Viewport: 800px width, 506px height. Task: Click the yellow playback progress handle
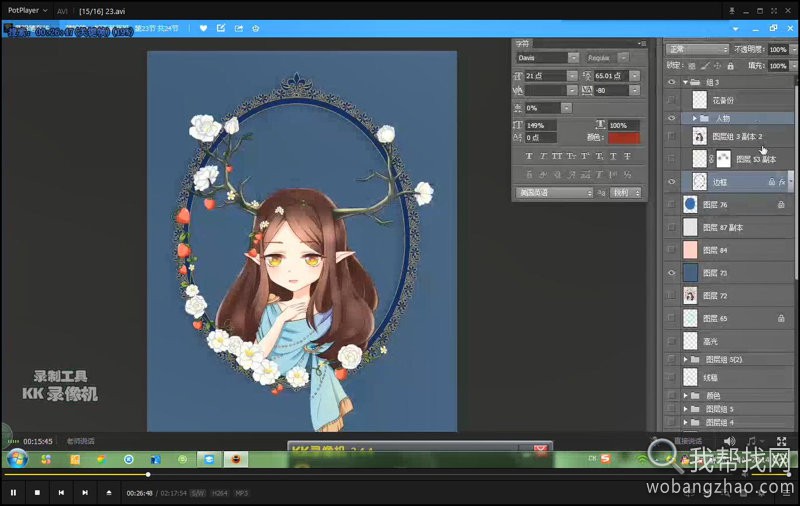[x=148, y=474]
